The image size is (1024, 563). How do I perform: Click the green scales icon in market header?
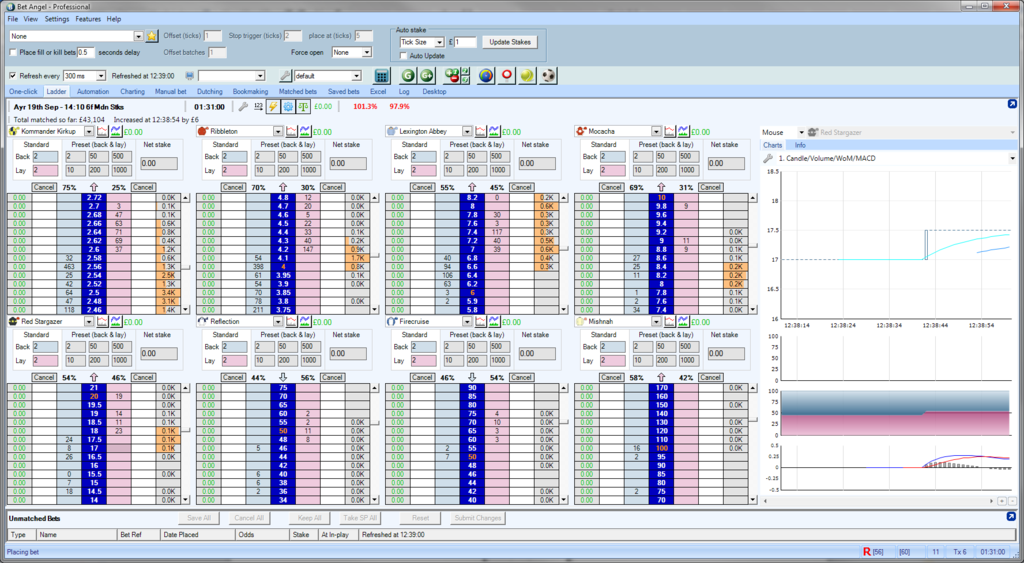tap(303, 106)
